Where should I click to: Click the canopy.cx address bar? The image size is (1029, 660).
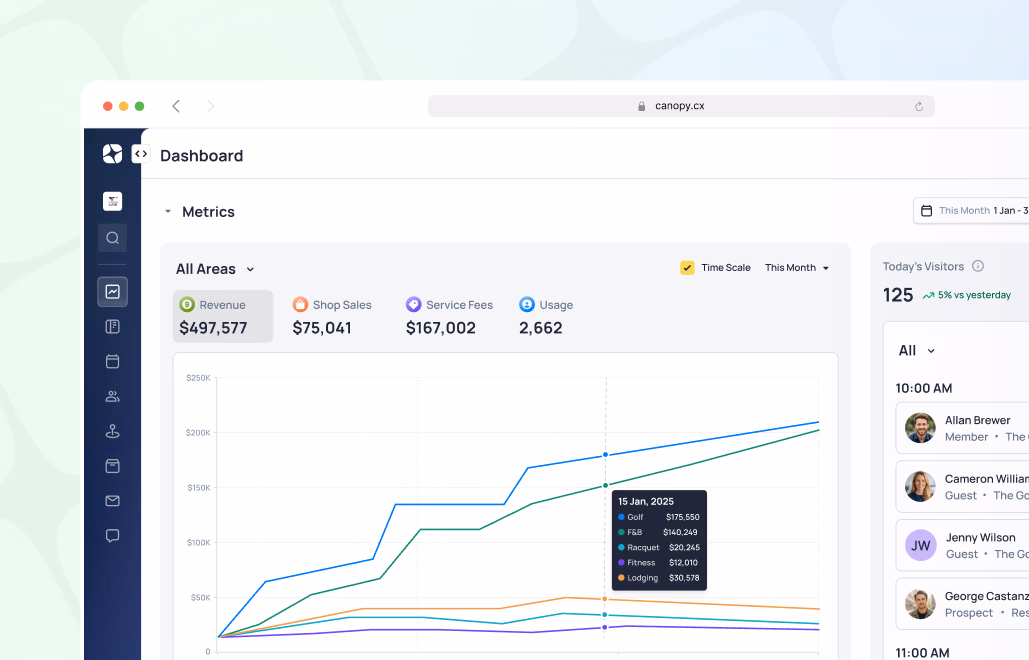coord(681,106)
